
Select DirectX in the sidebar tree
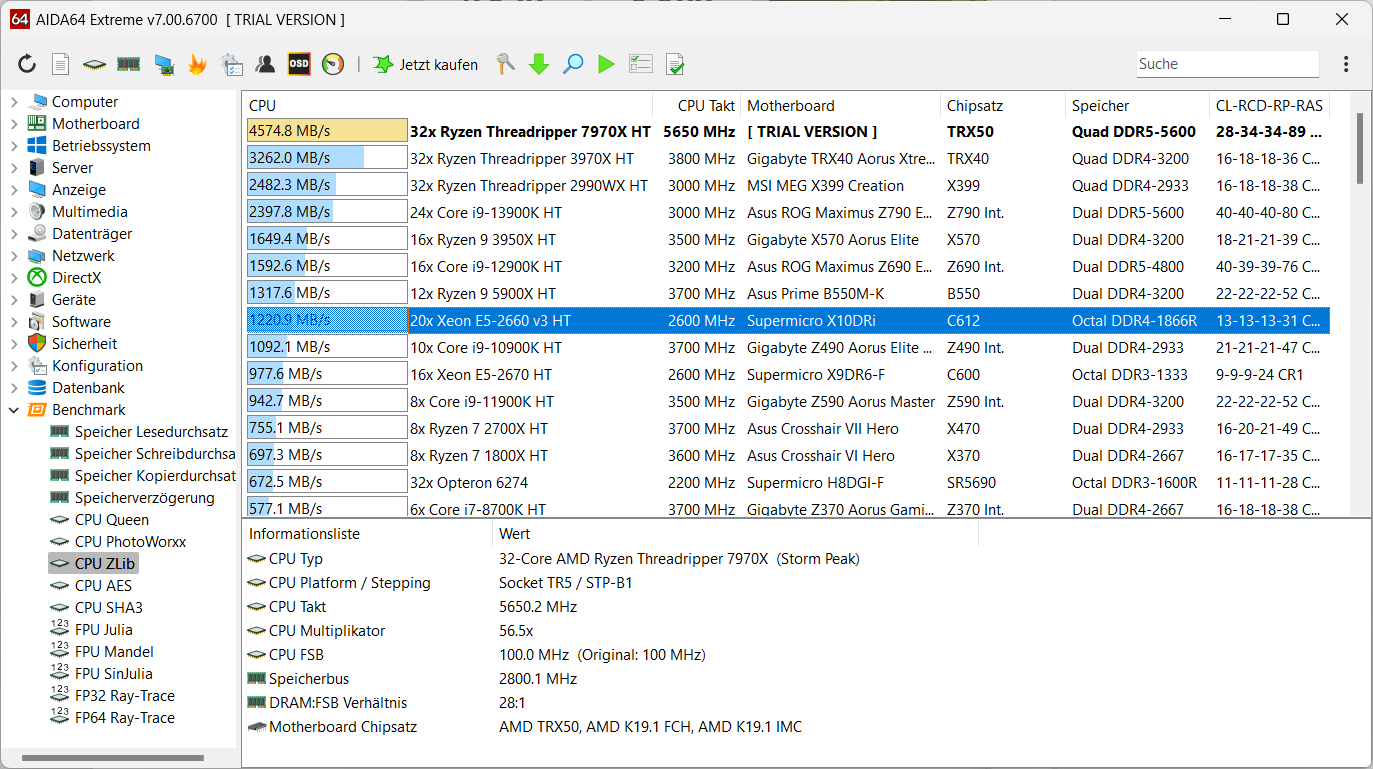coord(76,278)
